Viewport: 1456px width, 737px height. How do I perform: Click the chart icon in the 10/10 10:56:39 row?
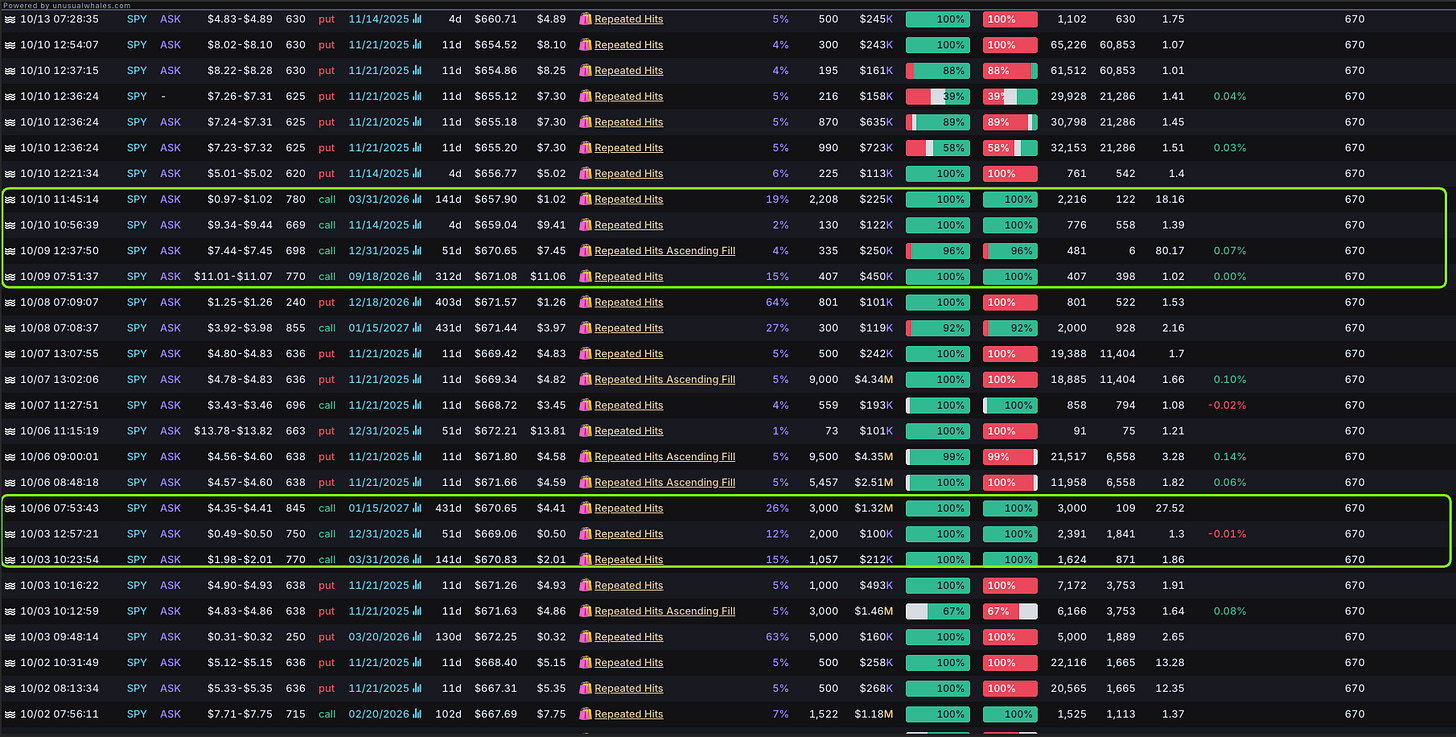417,225
